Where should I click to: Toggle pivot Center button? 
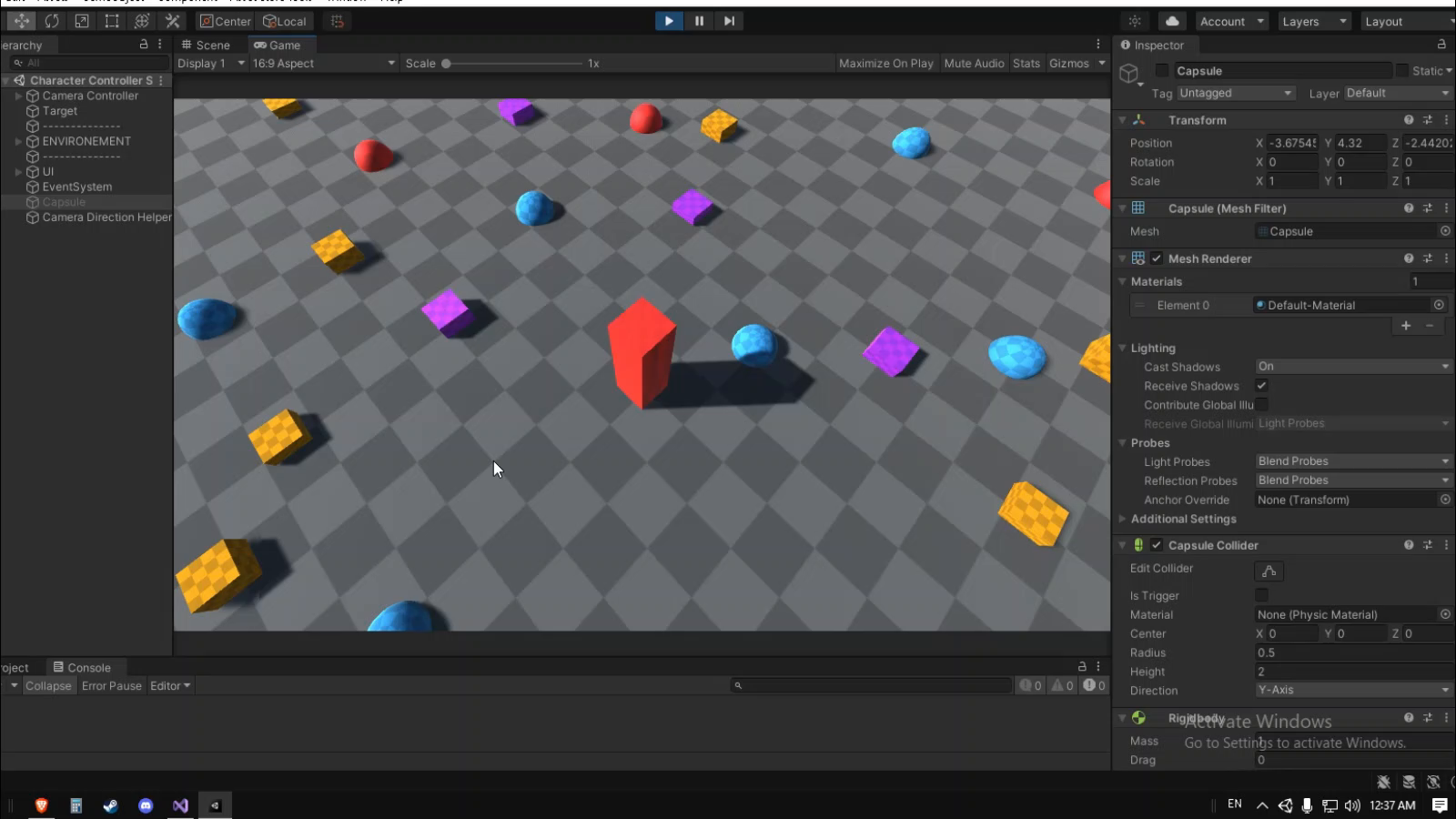[x=226, y=21]
